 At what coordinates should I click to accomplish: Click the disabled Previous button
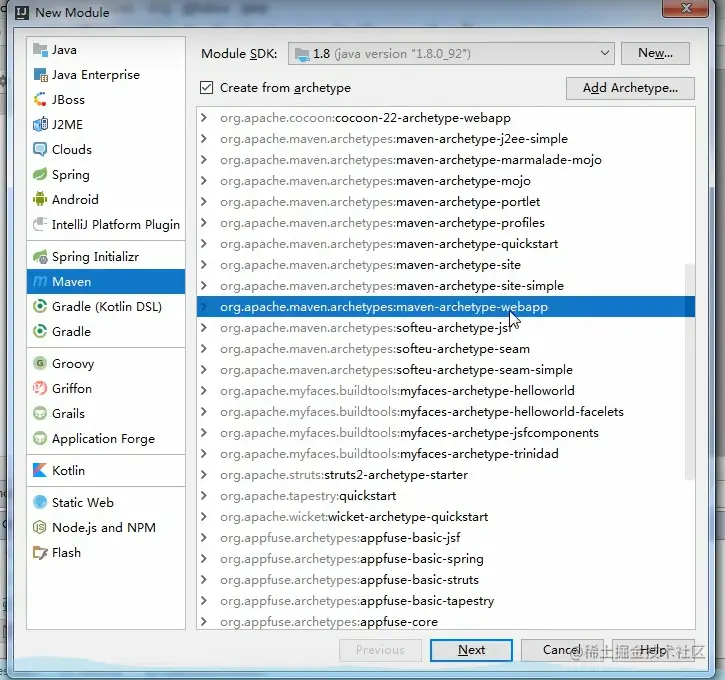pos(380,650)
